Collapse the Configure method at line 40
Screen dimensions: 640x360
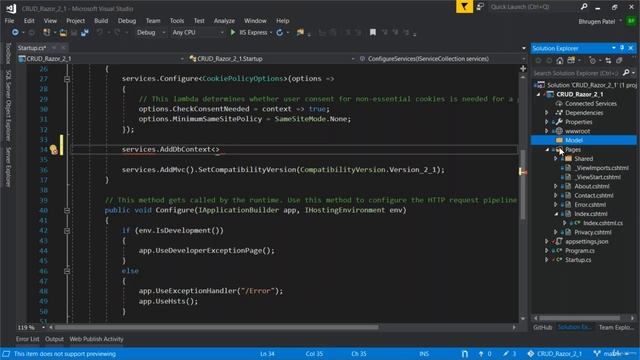[x=67, y=210]
